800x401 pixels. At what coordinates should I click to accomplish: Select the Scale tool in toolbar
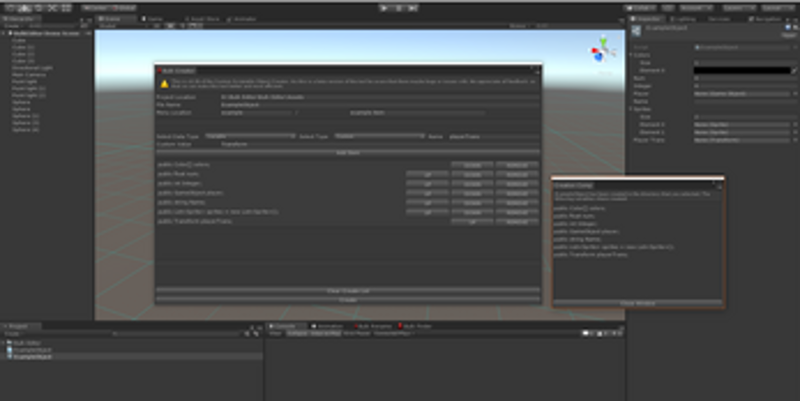tap(52, 8)
